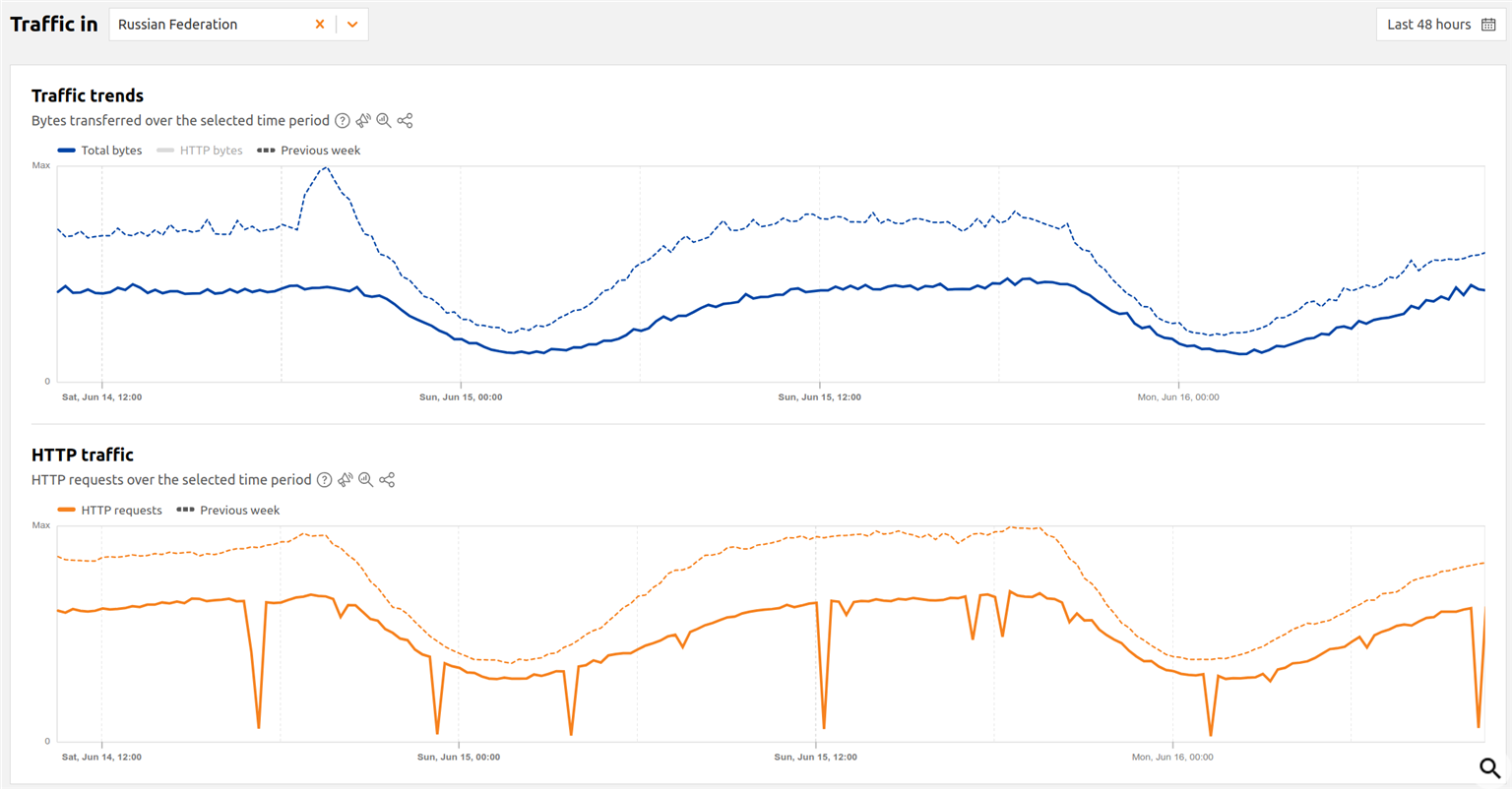Viewport: 1512px width, 789px height.
Task: Share the HTTP traffic chart
Action: click(x=387, y=480)
